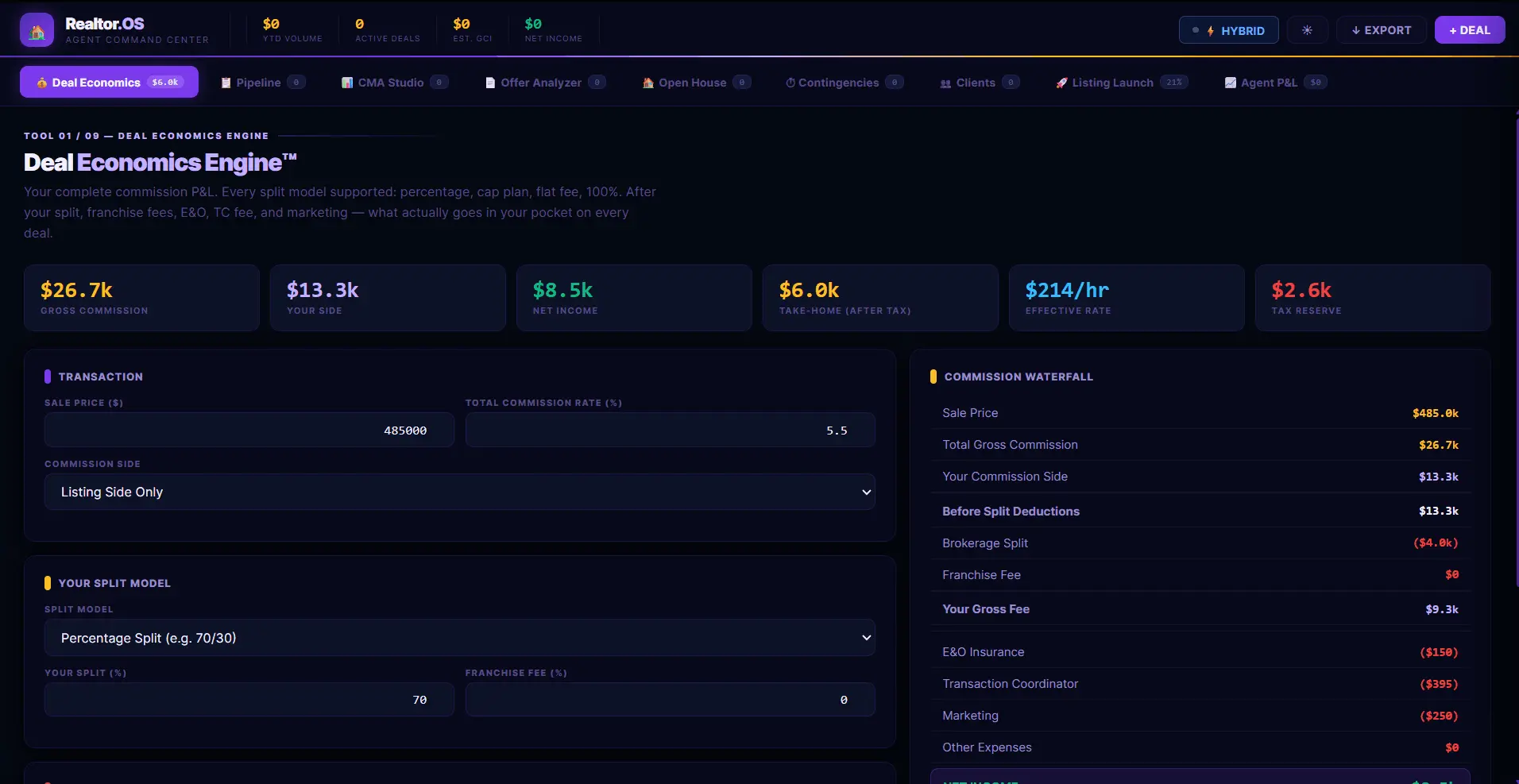Click the Total Commission Rate field
This screenshot has width=1519, height=784.
pos(671,430)
